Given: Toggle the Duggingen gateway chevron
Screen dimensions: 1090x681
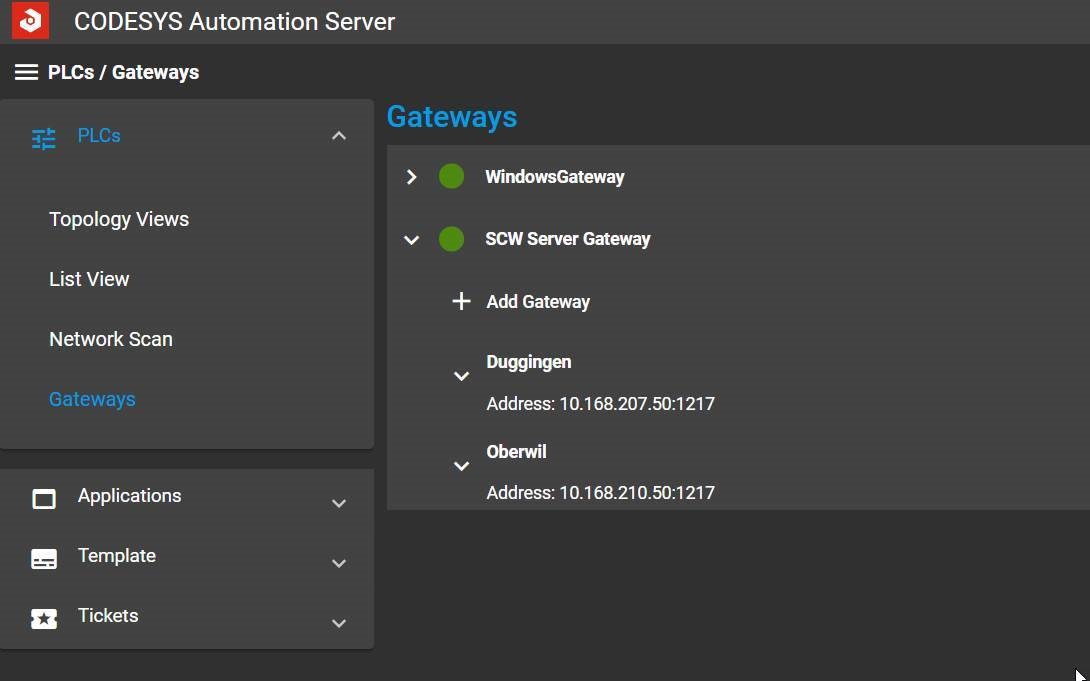Looking at the screenshot, I should click(x=461, y=376).
